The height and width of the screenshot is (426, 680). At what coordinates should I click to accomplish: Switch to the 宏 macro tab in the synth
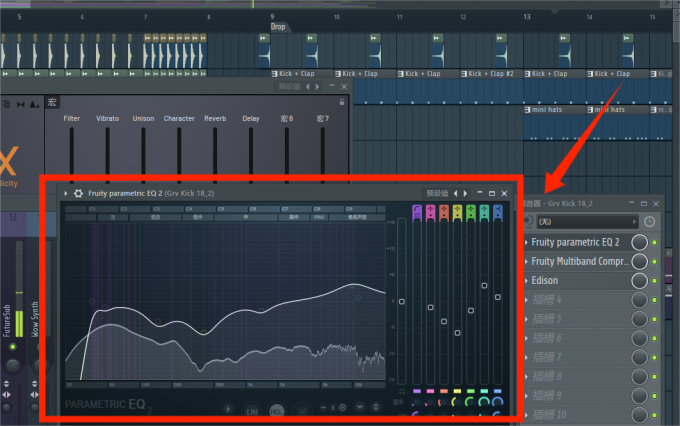pyautogui.click(x=52, y=102)
